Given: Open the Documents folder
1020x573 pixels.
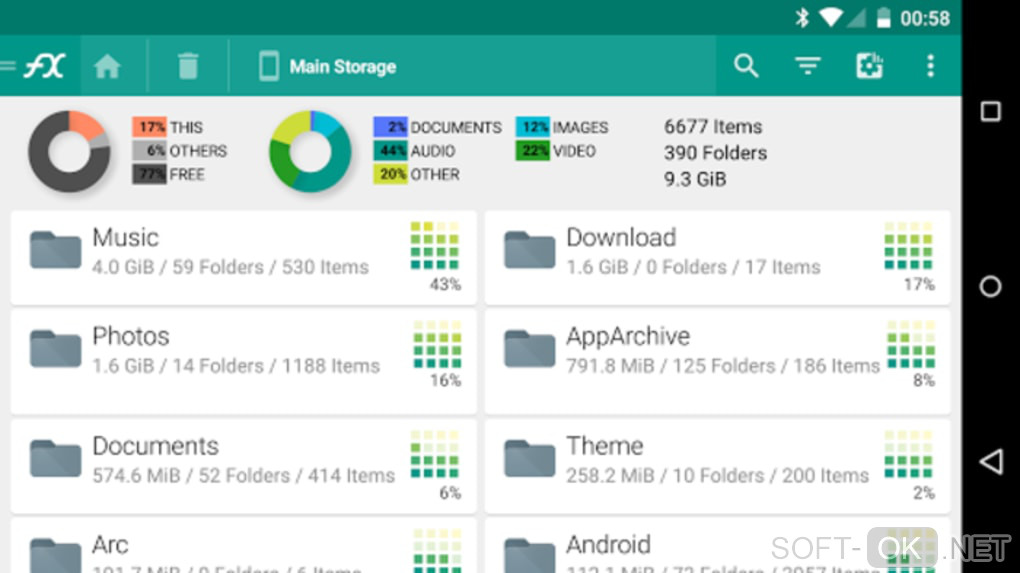Looking at the screenshot, I should click(x=243, y=466).
